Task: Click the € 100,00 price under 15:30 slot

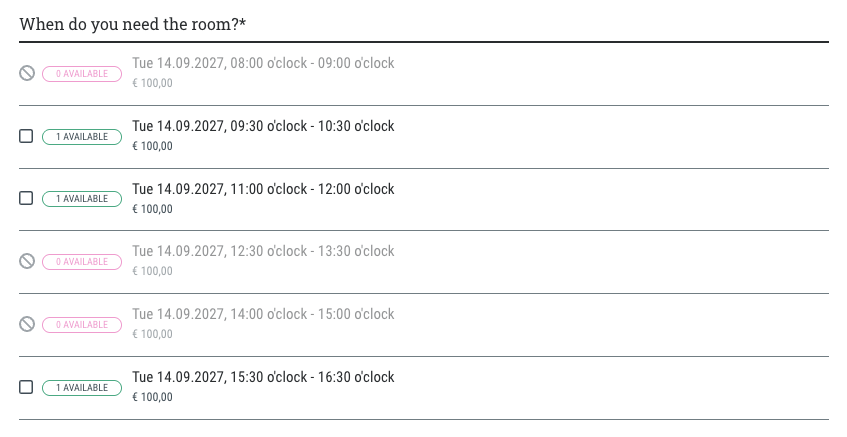Action: coord(152,397)
